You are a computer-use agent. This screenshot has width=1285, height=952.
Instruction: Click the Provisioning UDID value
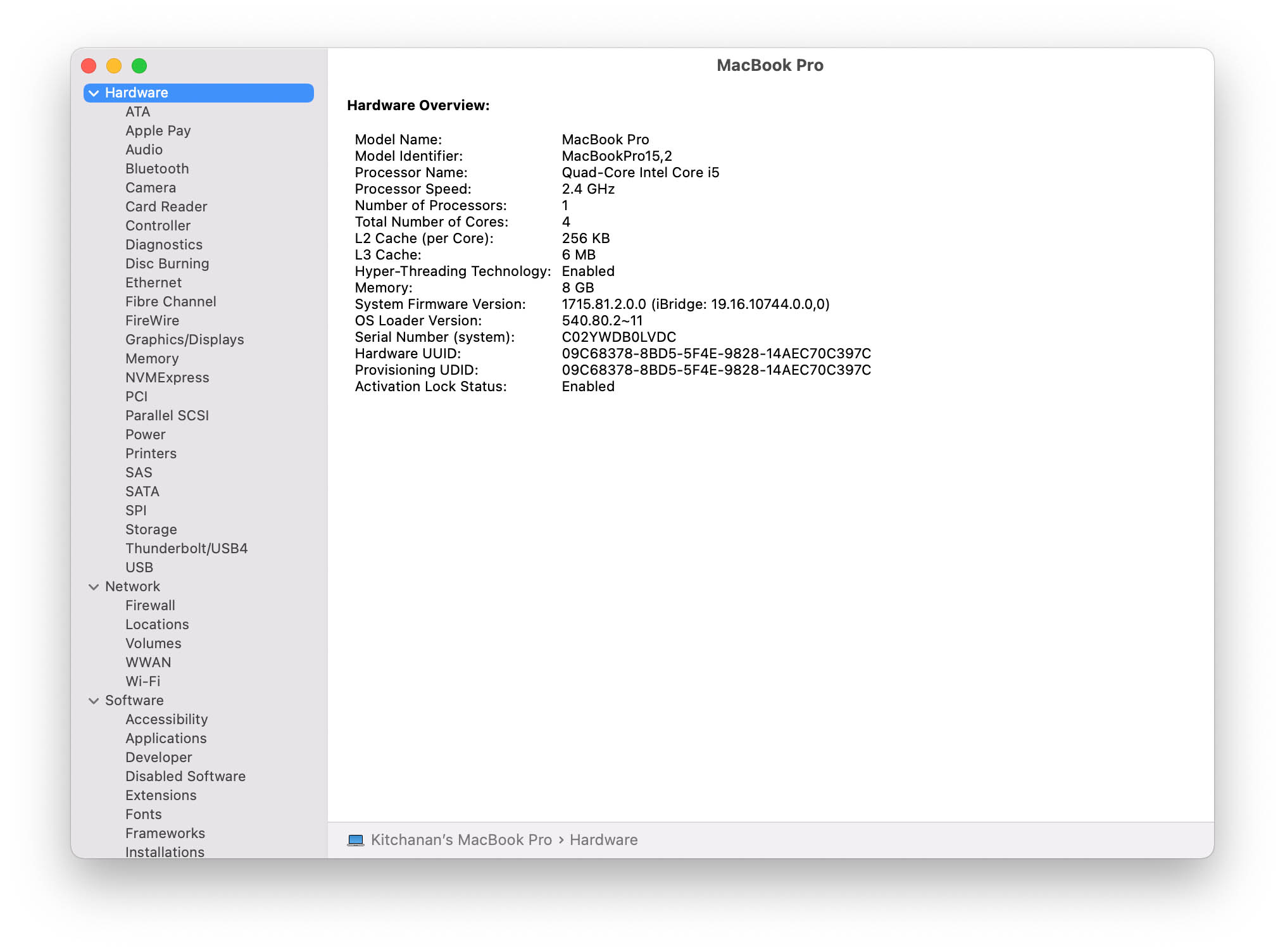click(x=717, y=370)
